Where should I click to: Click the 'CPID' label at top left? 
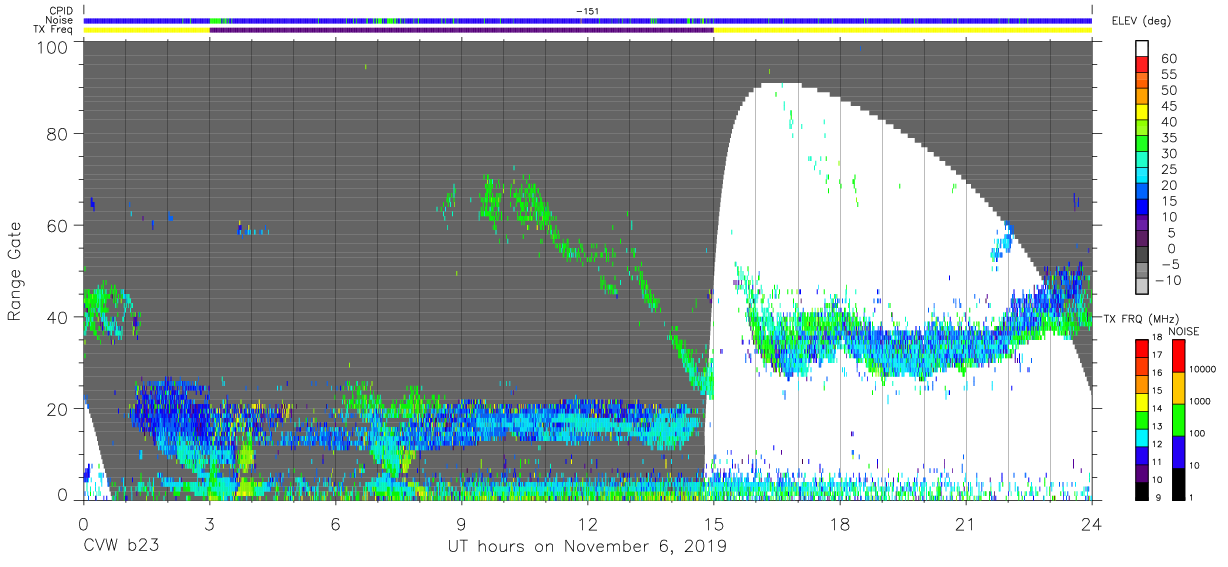tap(62, 11)
